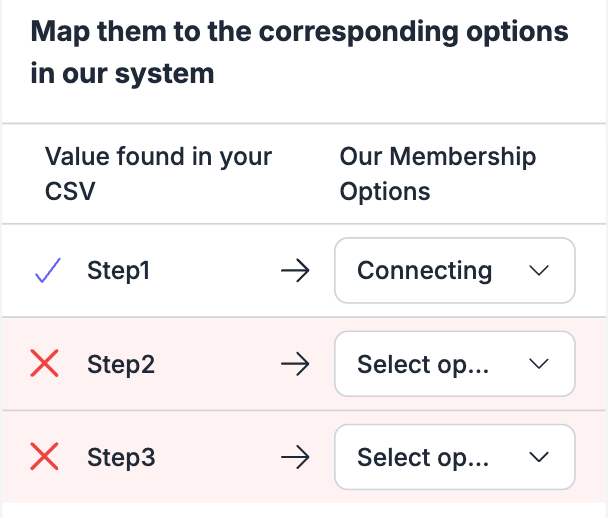
Task: Open the Connecting dropdown for Step1
Action: pyautogui.click(x=455, y=270)
